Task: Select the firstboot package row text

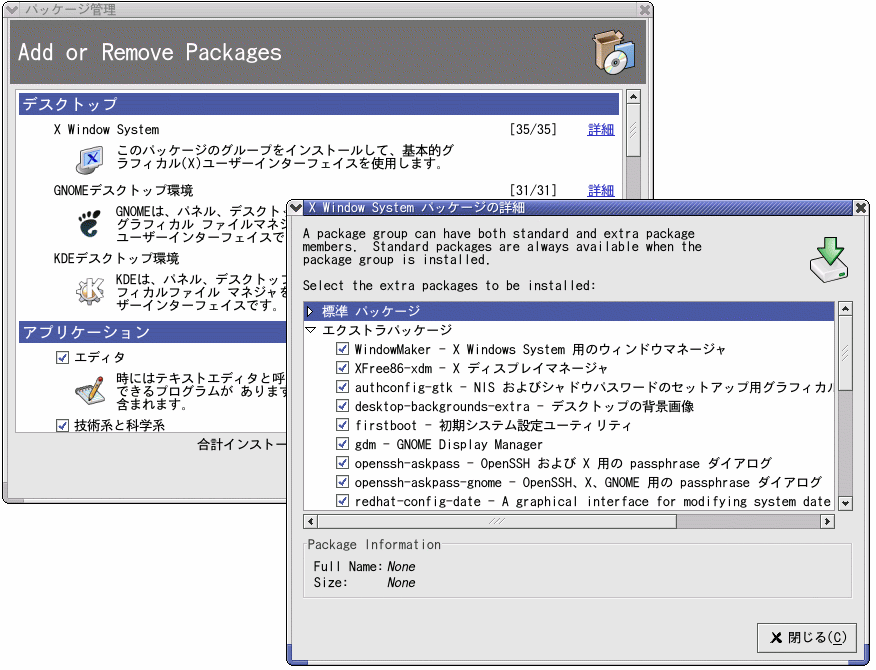Action: (x=493, y=425)
